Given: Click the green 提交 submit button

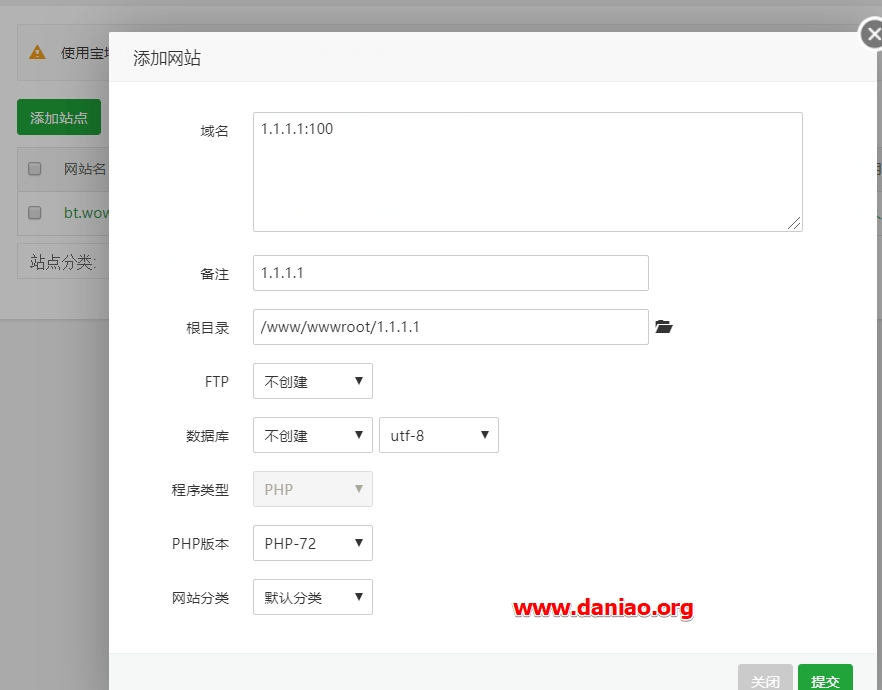Looking at the screenshot, I should (825, 678).
